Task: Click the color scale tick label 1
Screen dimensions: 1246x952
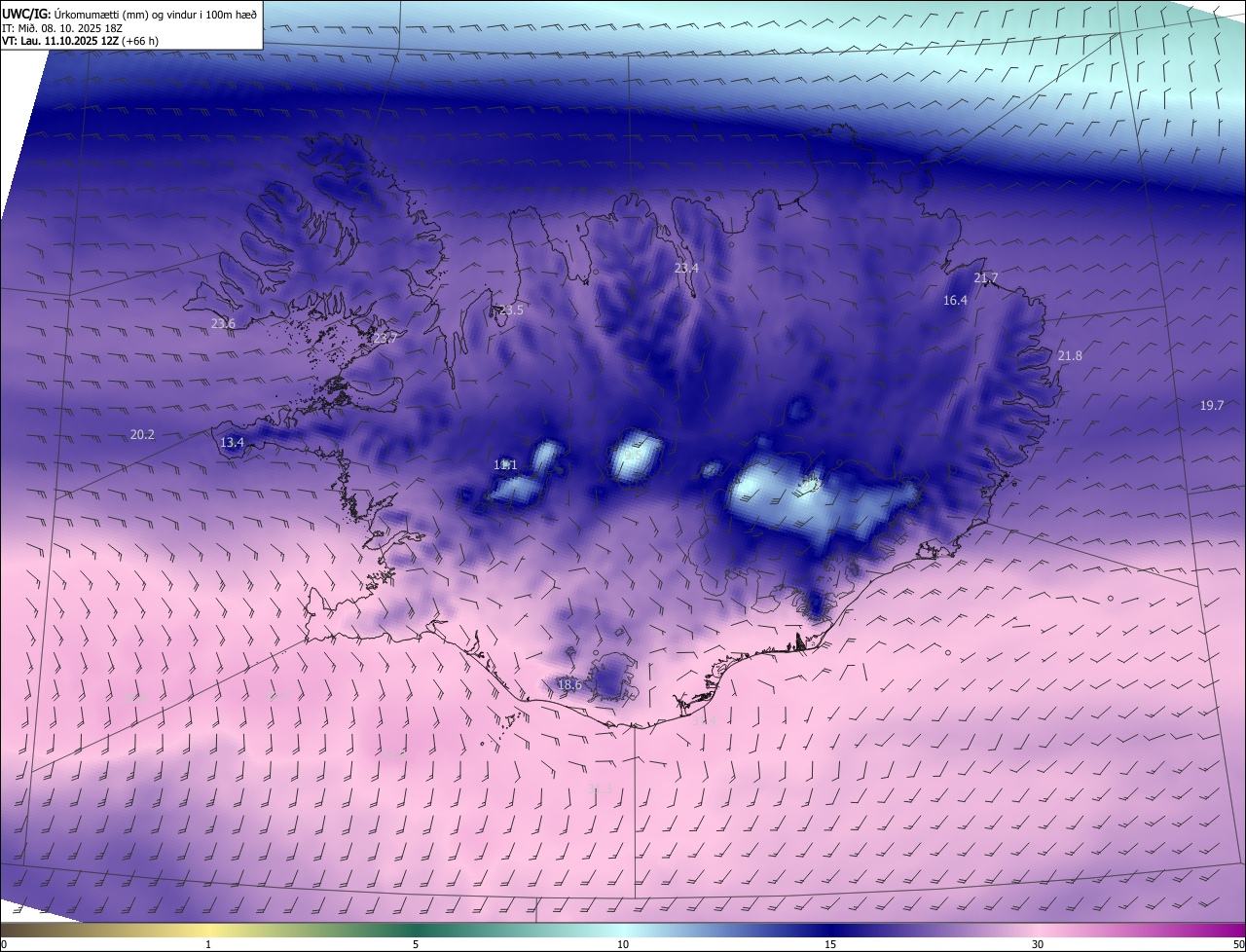Action: coord(208,944)
